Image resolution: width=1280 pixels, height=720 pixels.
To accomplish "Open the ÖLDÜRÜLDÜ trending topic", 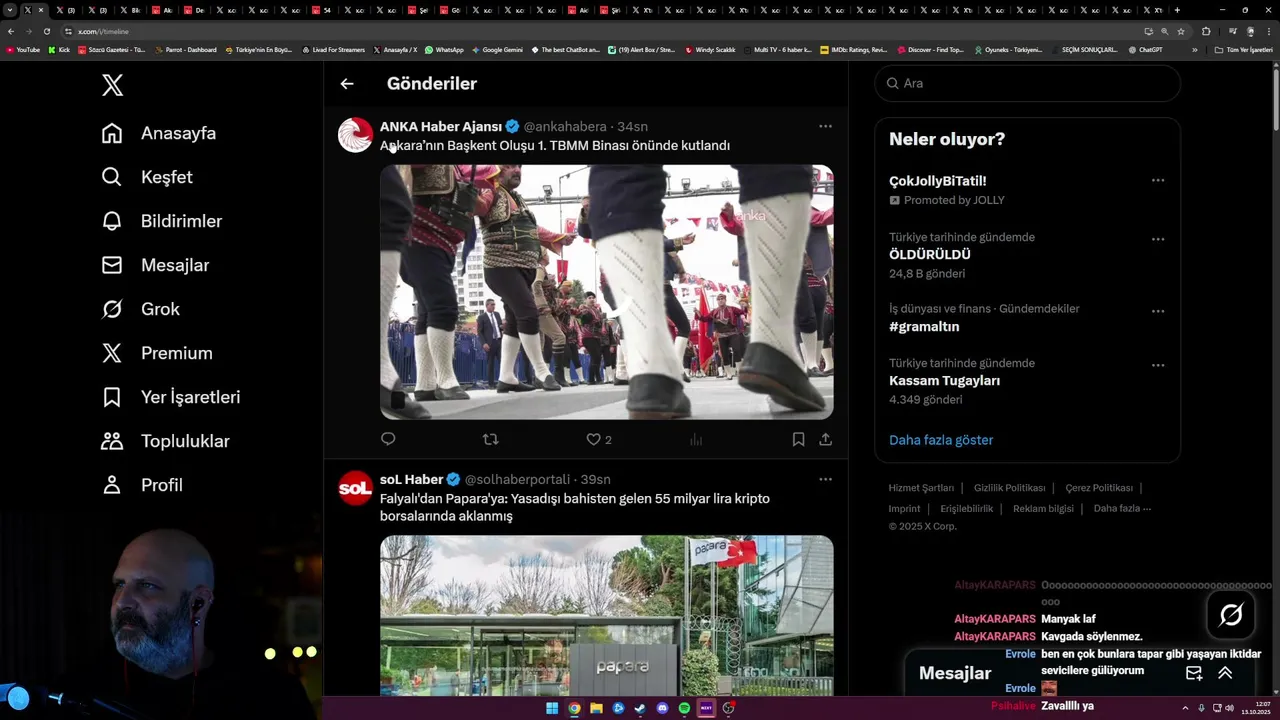I will point(930,255).
